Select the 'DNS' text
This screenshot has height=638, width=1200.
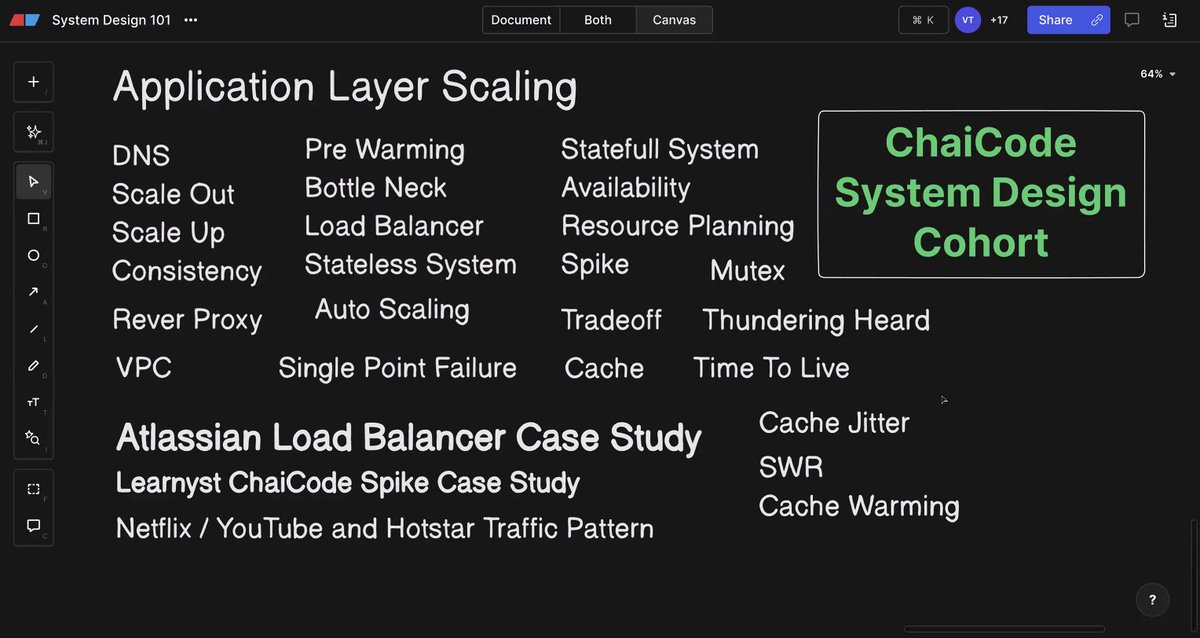coord(141,156)
